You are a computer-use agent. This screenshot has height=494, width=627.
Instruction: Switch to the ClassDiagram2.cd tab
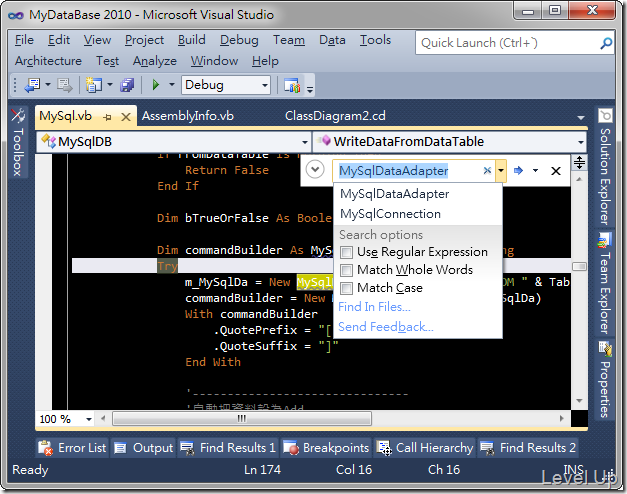pos(335,116)
